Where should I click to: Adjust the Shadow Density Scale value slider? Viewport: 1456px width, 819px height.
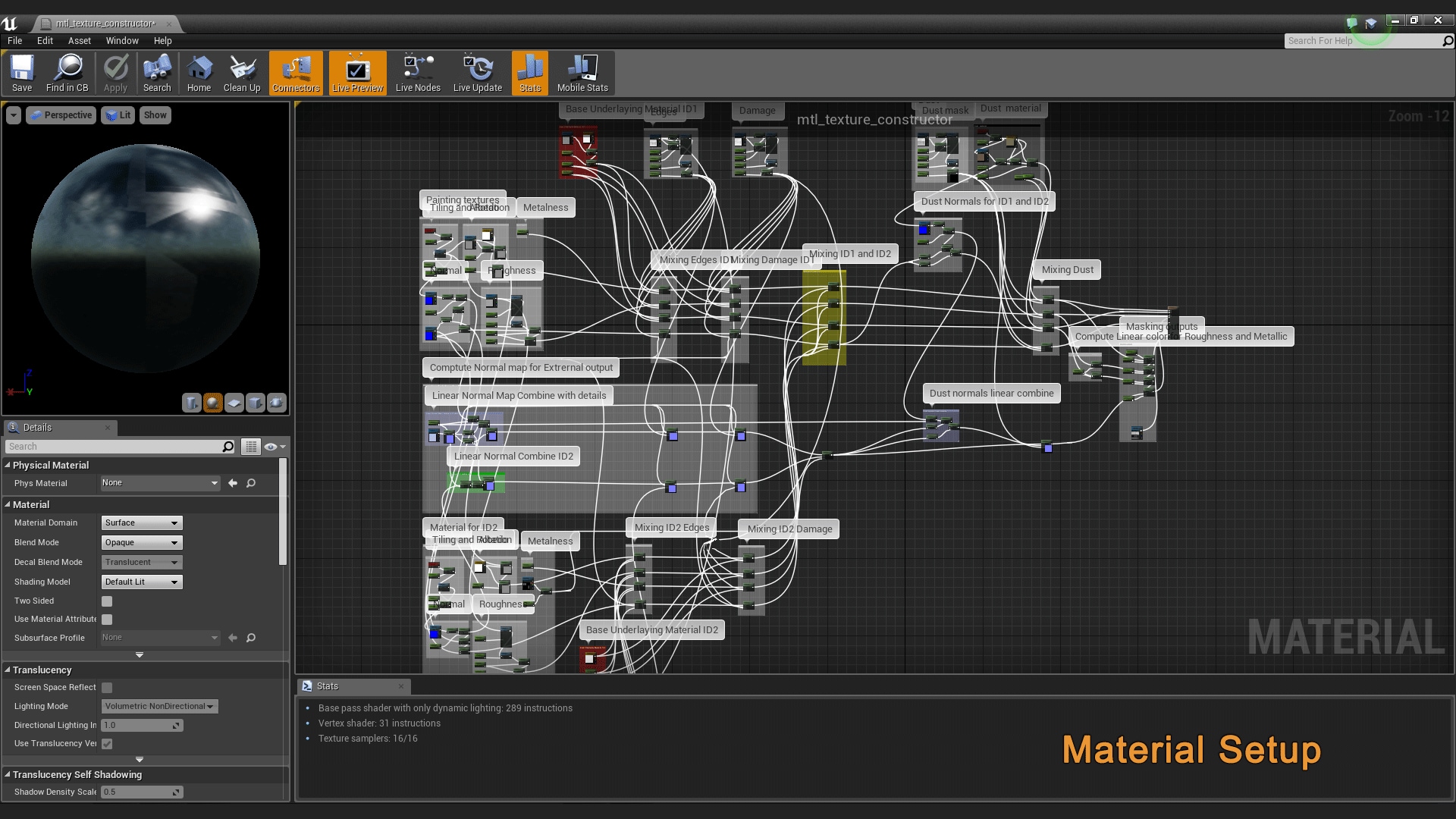tap(140, 792)
